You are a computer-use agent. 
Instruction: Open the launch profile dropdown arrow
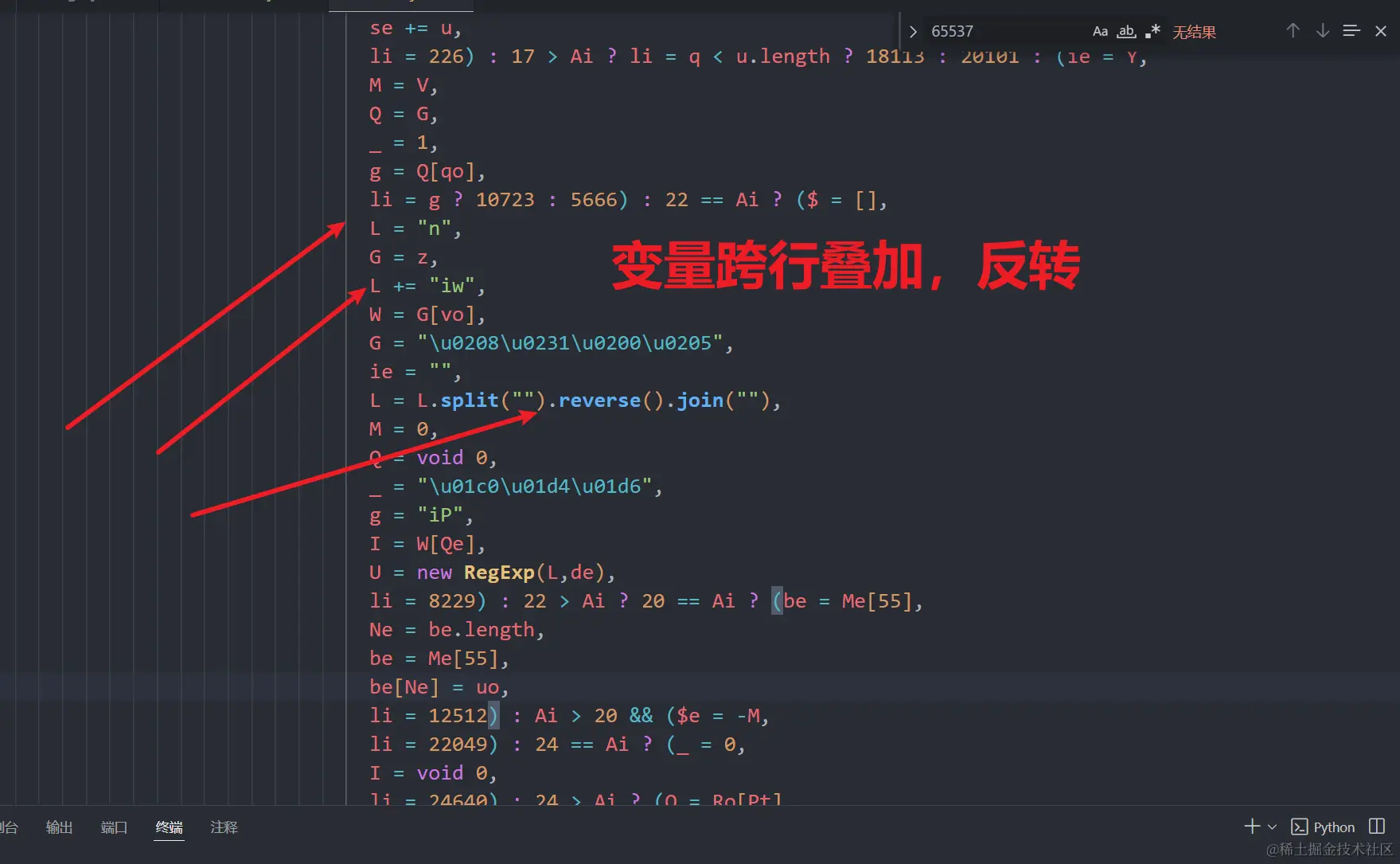coord(1272,827)
